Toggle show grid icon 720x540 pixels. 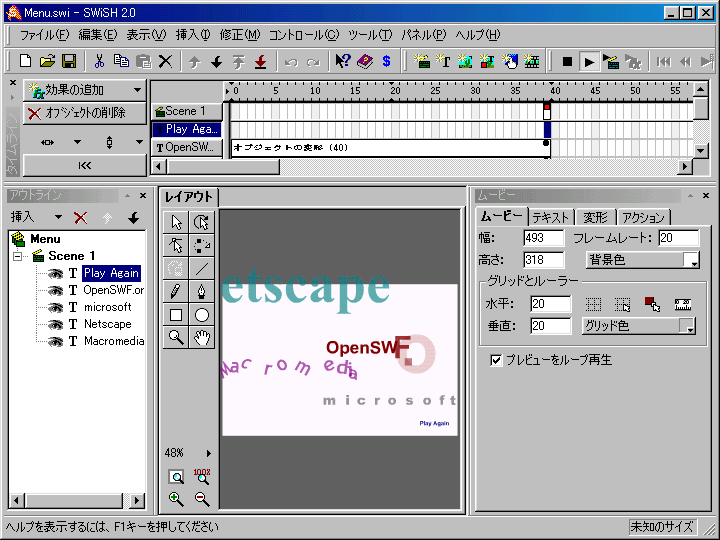[593, 304]
